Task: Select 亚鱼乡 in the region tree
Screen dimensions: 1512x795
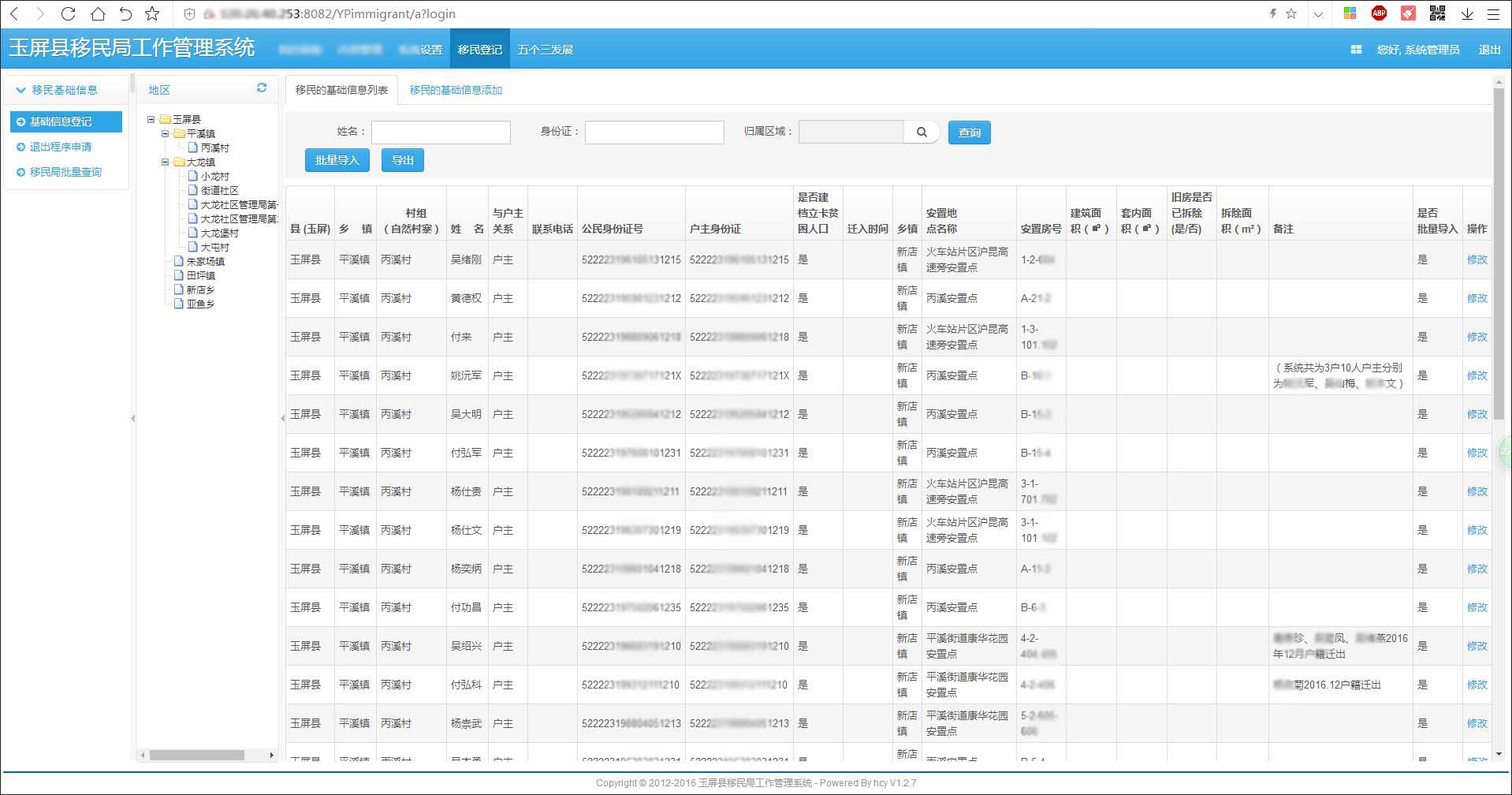Action: [200, 304]
